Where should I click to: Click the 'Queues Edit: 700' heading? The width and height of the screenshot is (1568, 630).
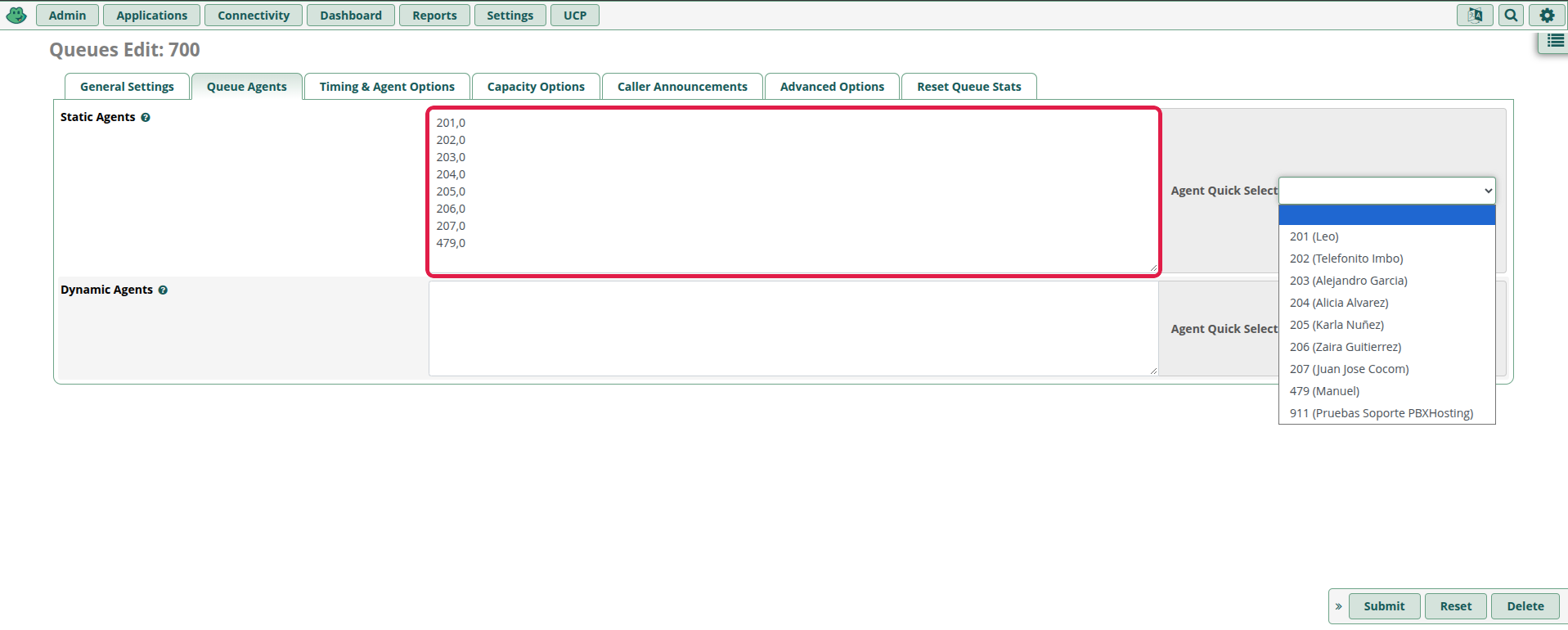tap(124, 50)
